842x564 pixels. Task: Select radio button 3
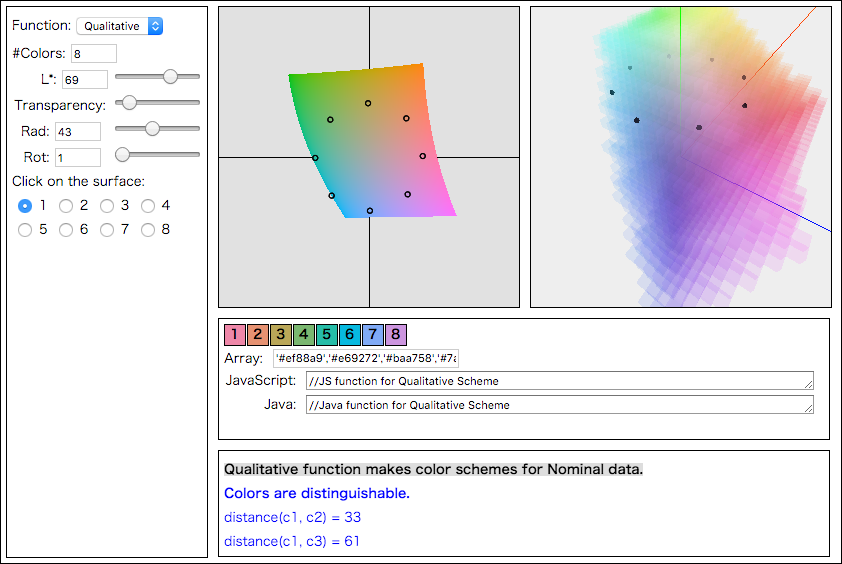point(107,206)
